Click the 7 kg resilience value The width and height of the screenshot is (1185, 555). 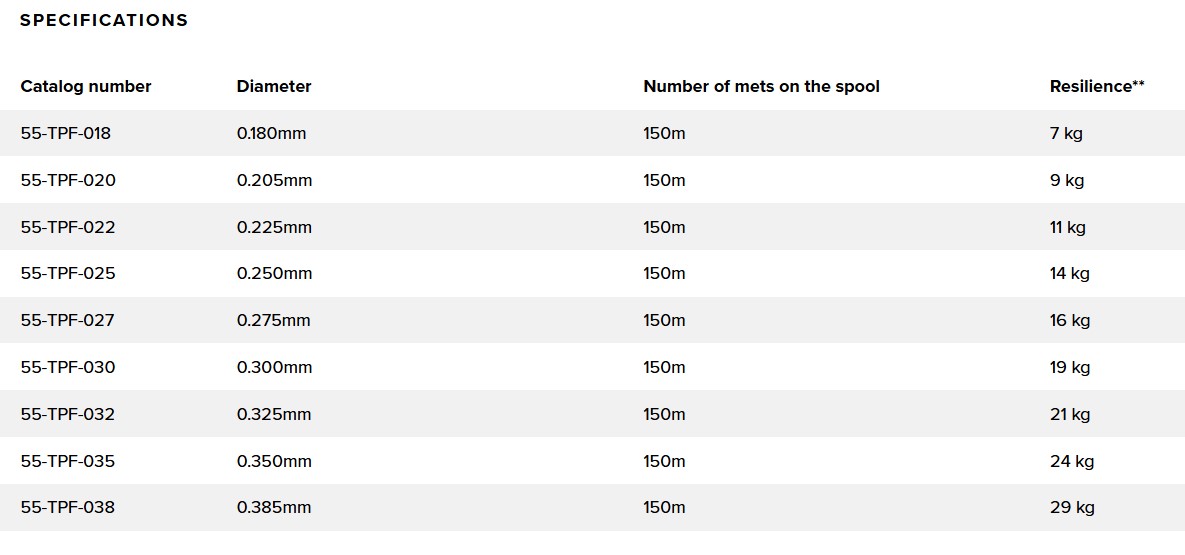click(1066, 133)
